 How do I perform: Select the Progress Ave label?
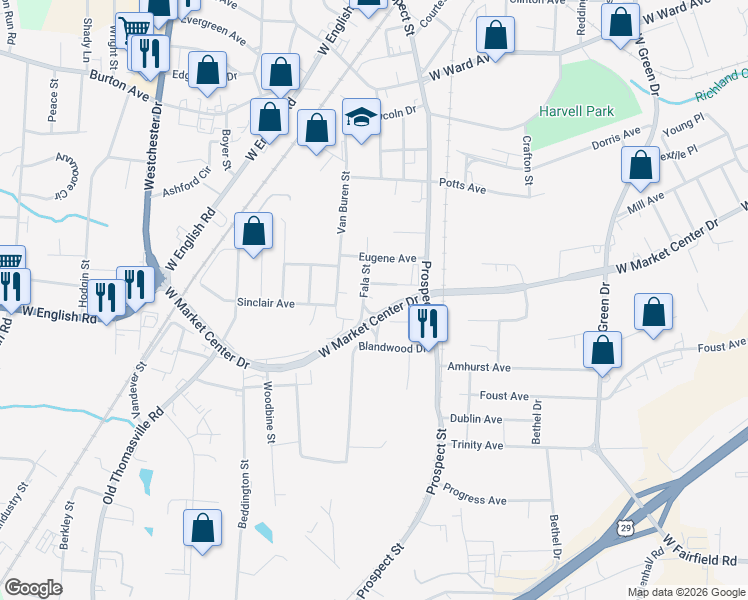pos(475,494)
